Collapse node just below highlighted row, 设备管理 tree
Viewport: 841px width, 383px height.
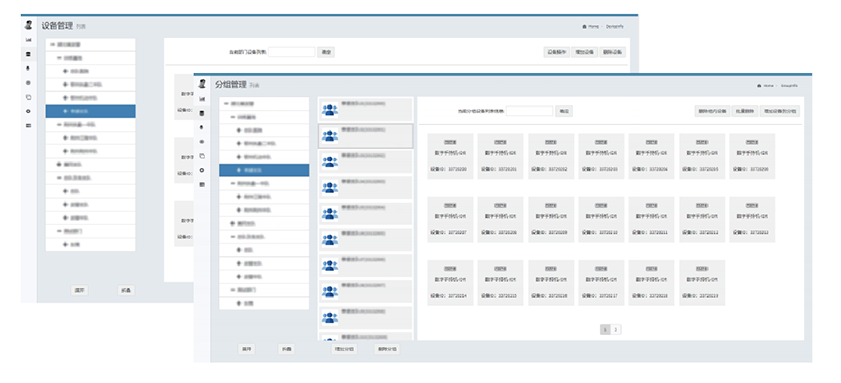pos(59,124)
